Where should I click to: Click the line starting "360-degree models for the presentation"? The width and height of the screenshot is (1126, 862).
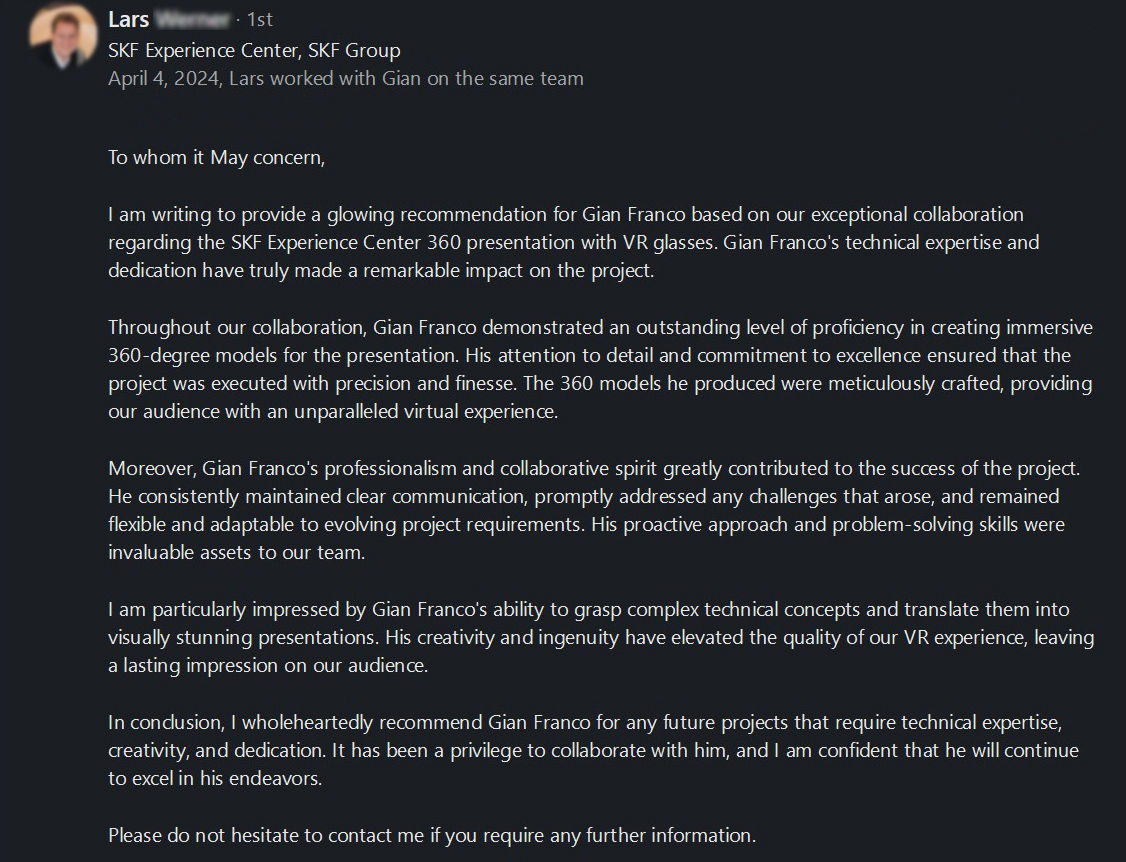click(x=590, y=356)
